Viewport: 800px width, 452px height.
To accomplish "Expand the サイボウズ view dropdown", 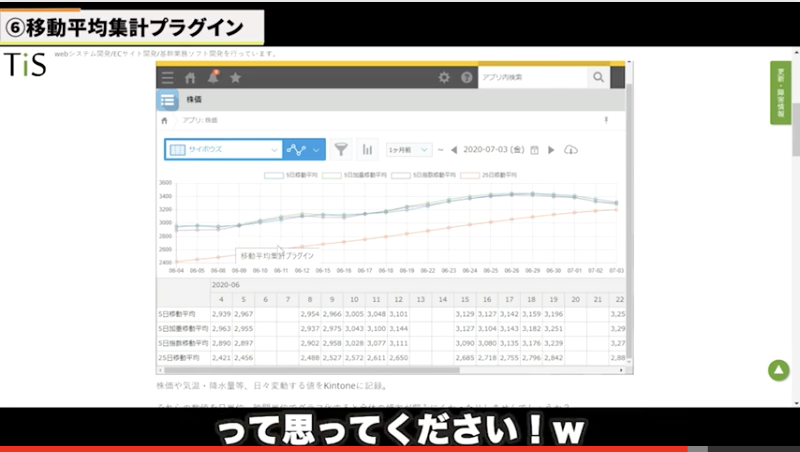I will 222,149.
